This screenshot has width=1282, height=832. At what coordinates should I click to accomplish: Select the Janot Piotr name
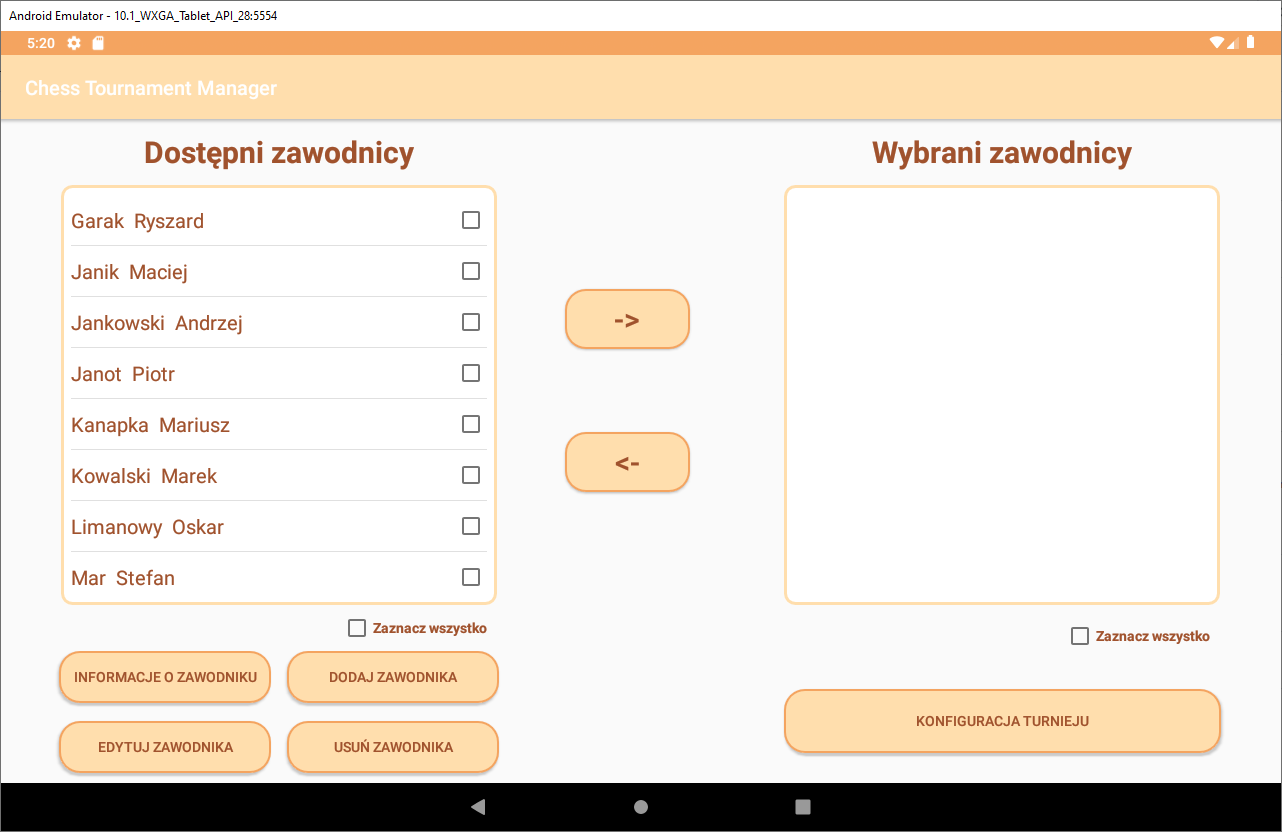point(123,374)
